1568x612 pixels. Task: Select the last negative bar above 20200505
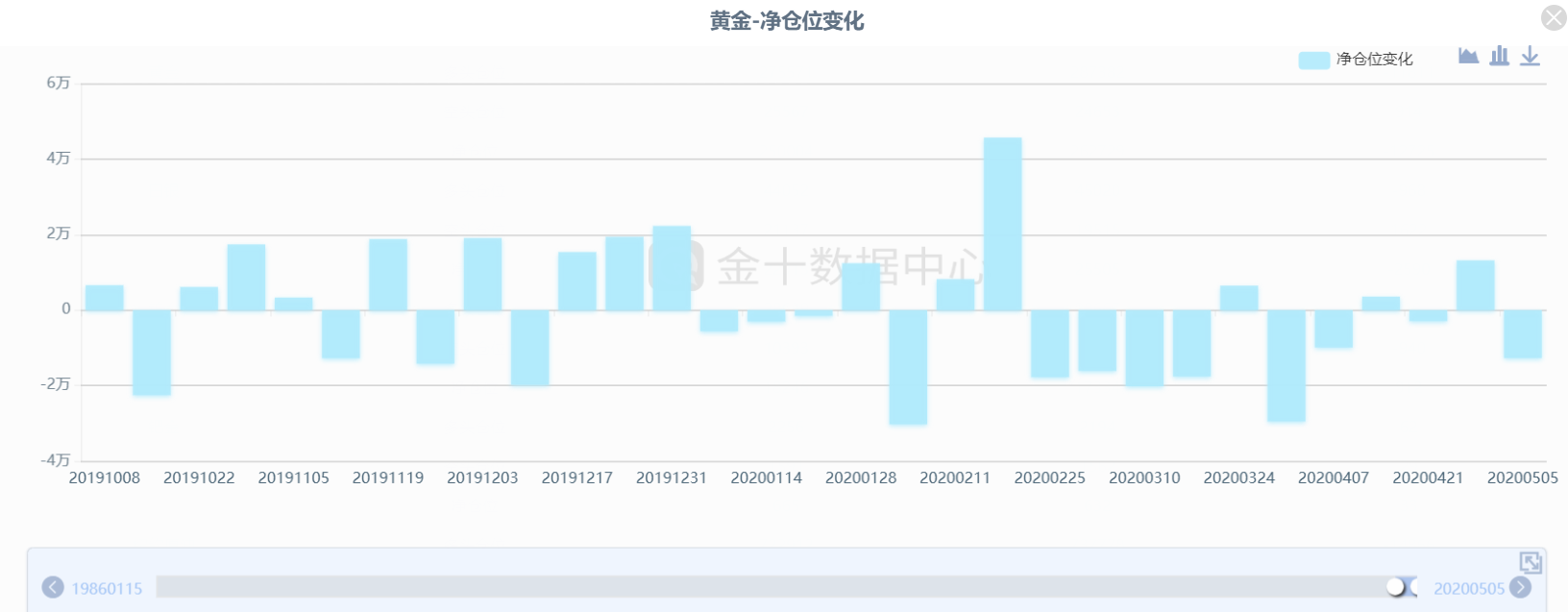click(1522, 334)
